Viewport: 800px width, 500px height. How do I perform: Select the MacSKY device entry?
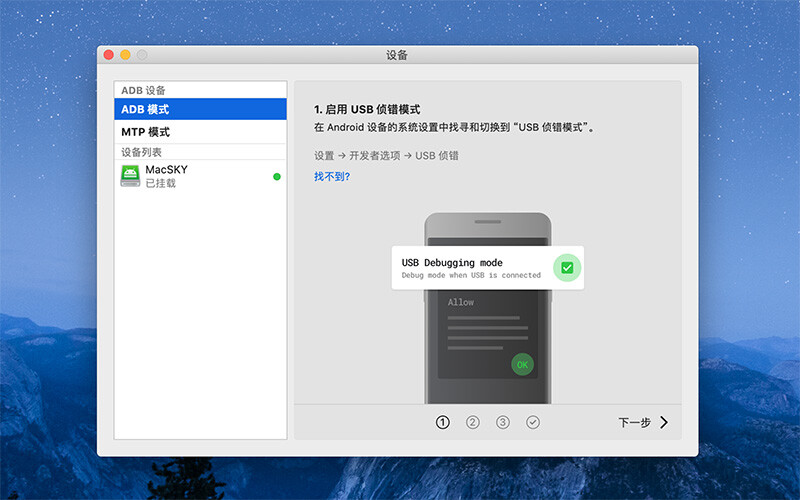tap(200, 176)
